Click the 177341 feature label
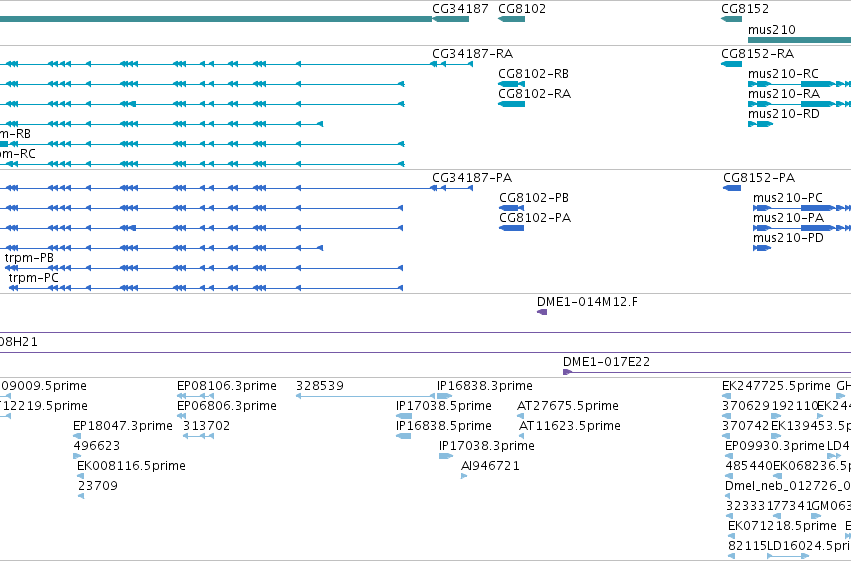851x561 pixels. pyautogui.click(x=788, y=506)
